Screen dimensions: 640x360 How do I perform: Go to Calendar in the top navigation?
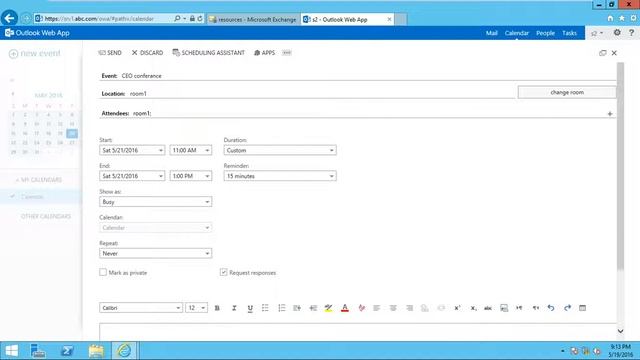[517, 33]
